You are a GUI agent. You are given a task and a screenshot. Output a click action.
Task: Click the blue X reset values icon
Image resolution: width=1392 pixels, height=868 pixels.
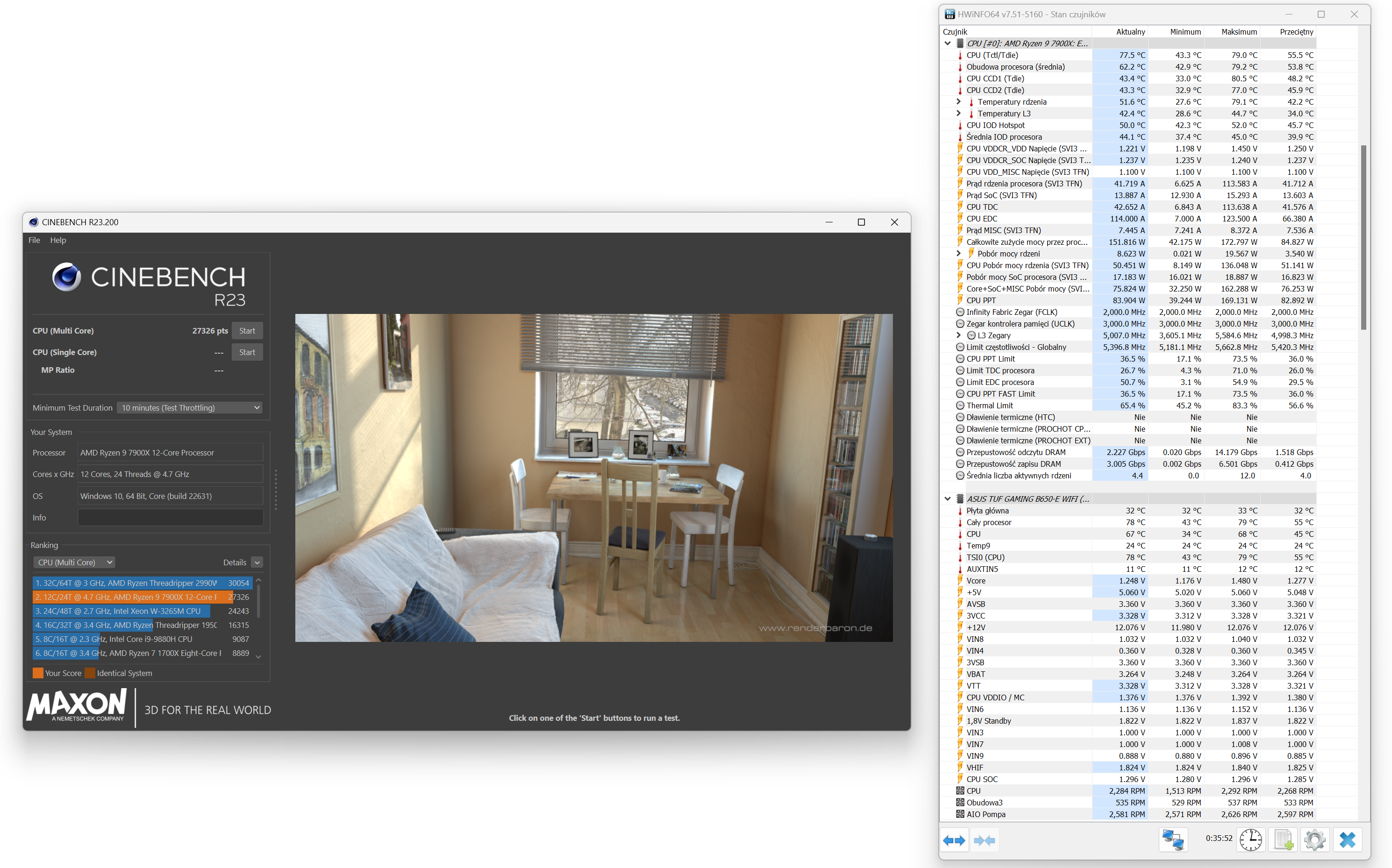coord(1347,840)
